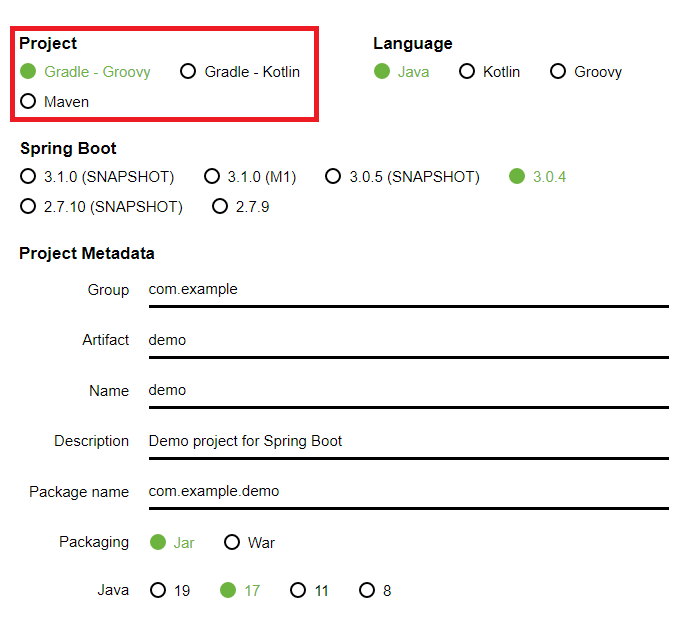Select Java version 19

170,590
